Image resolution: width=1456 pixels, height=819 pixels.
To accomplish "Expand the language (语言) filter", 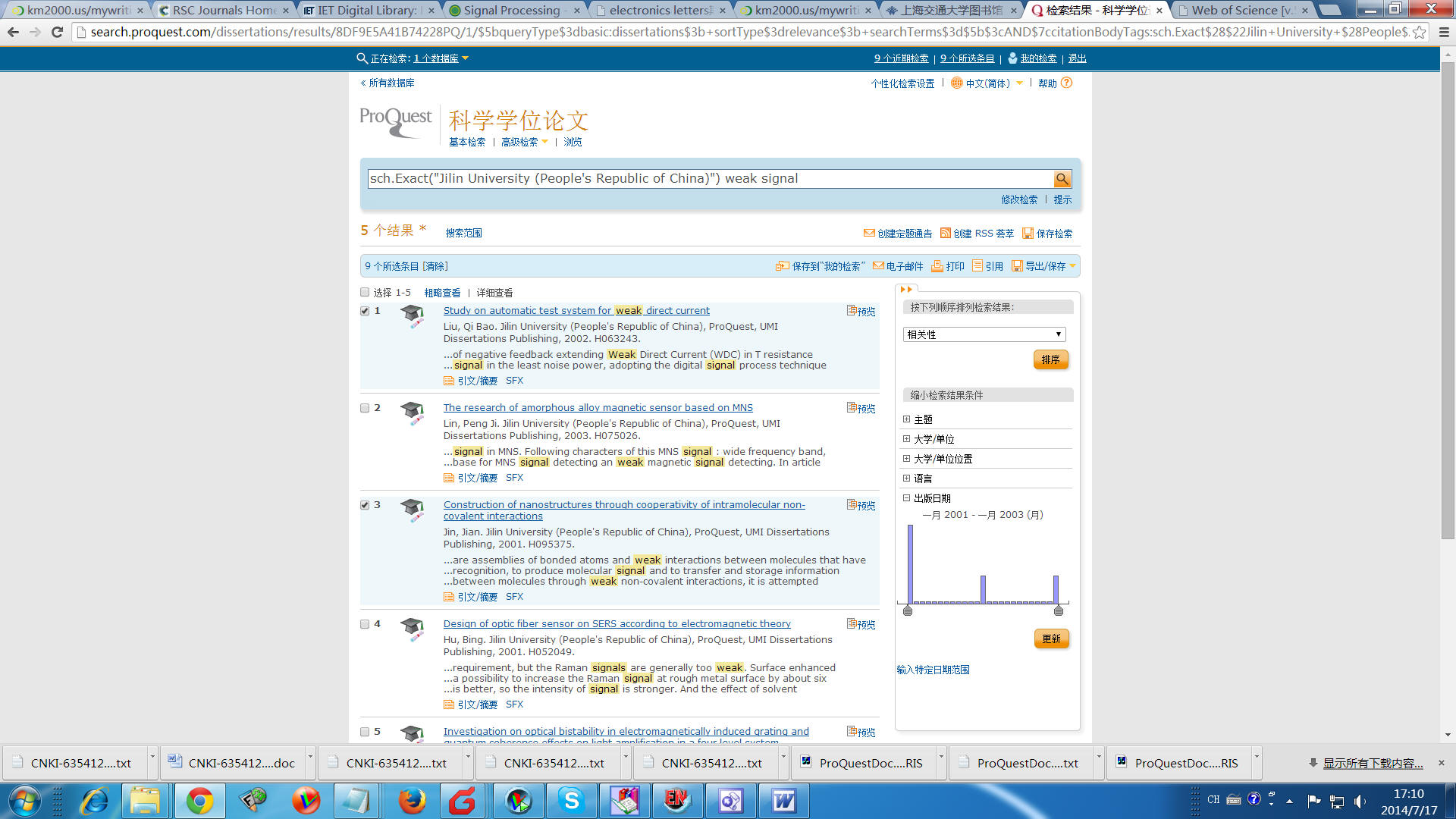I will click(x=906, y=478).
